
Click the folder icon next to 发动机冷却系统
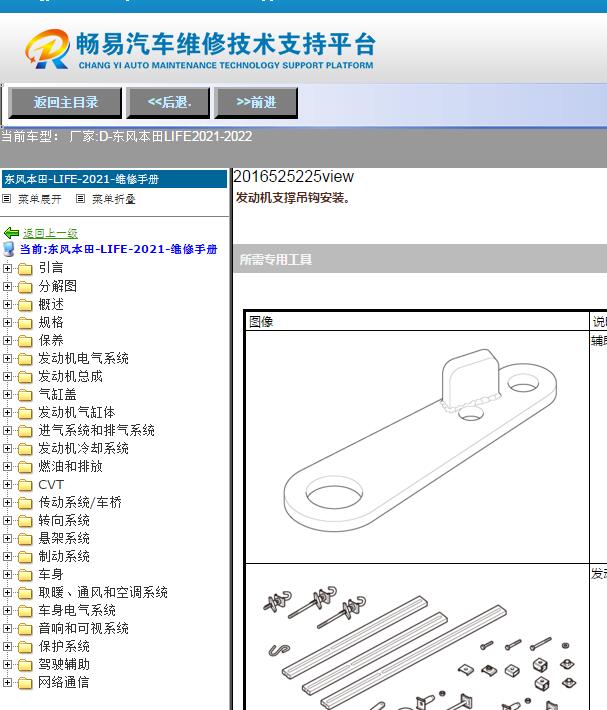(25, 449)
